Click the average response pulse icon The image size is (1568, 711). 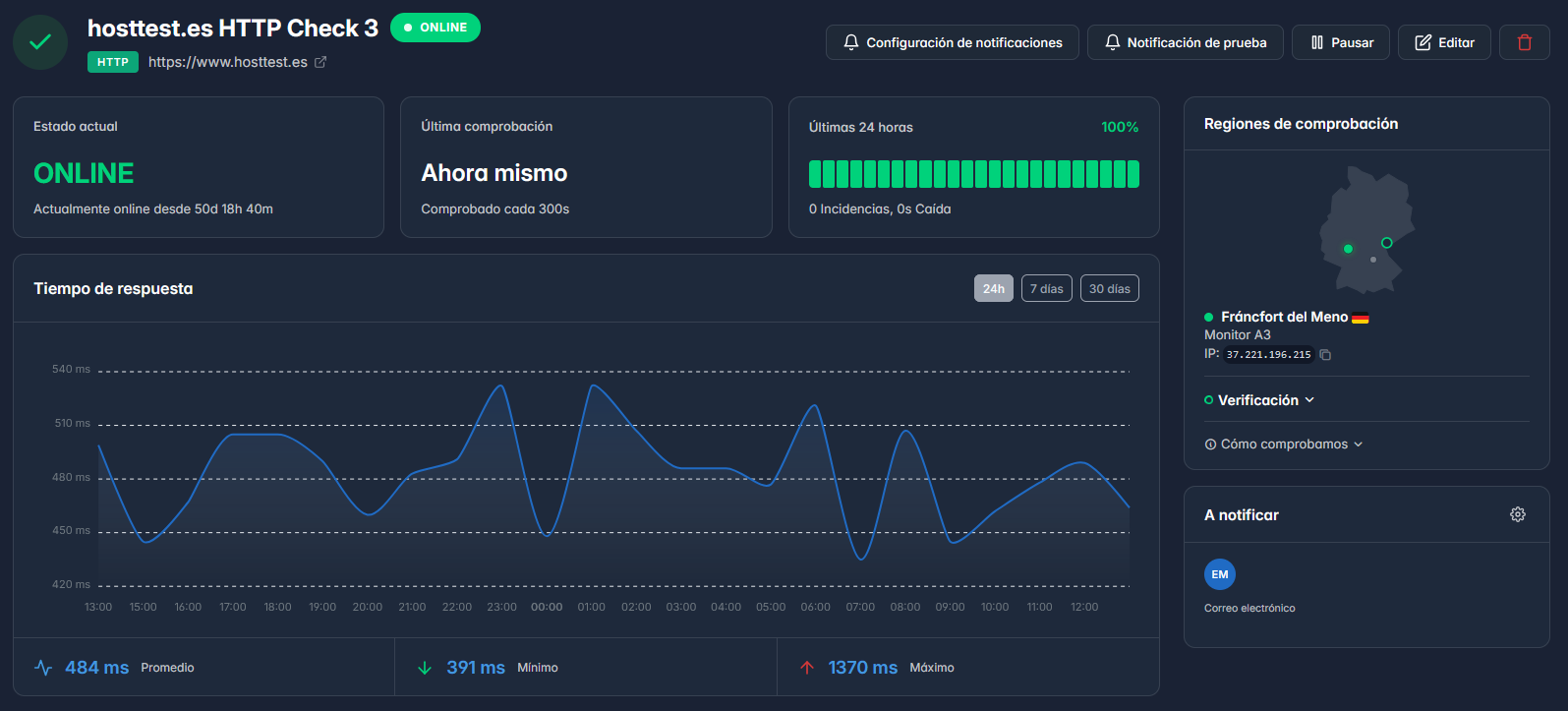(43, 668)
